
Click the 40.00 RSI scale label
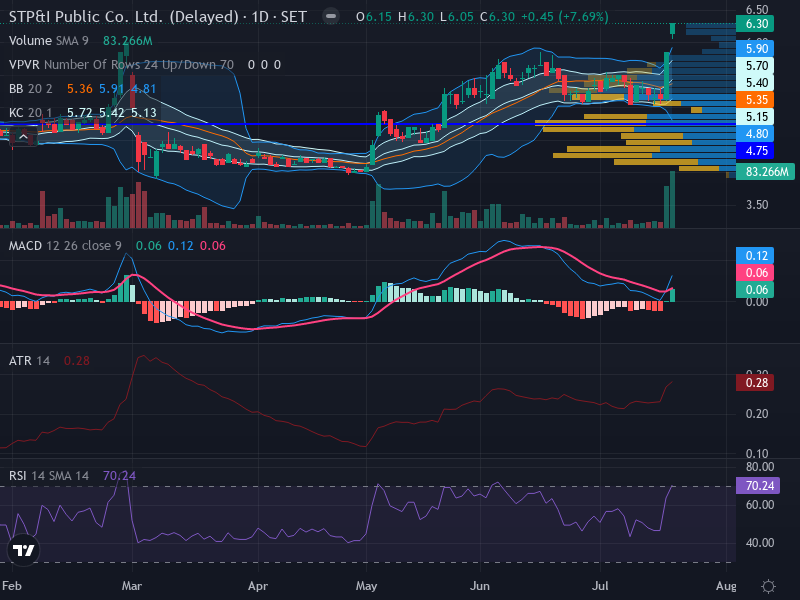760,543
